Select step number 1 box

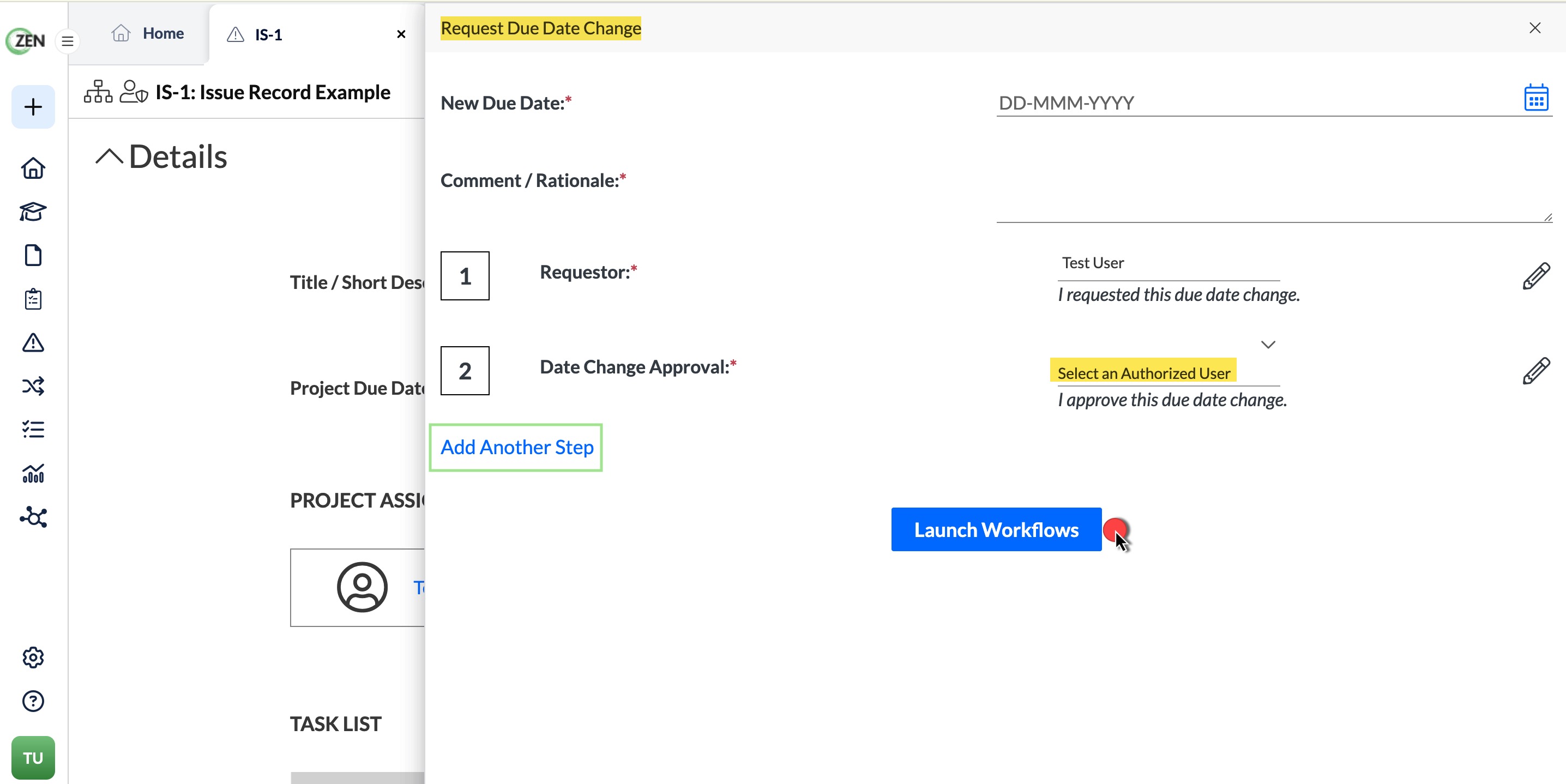465,276
